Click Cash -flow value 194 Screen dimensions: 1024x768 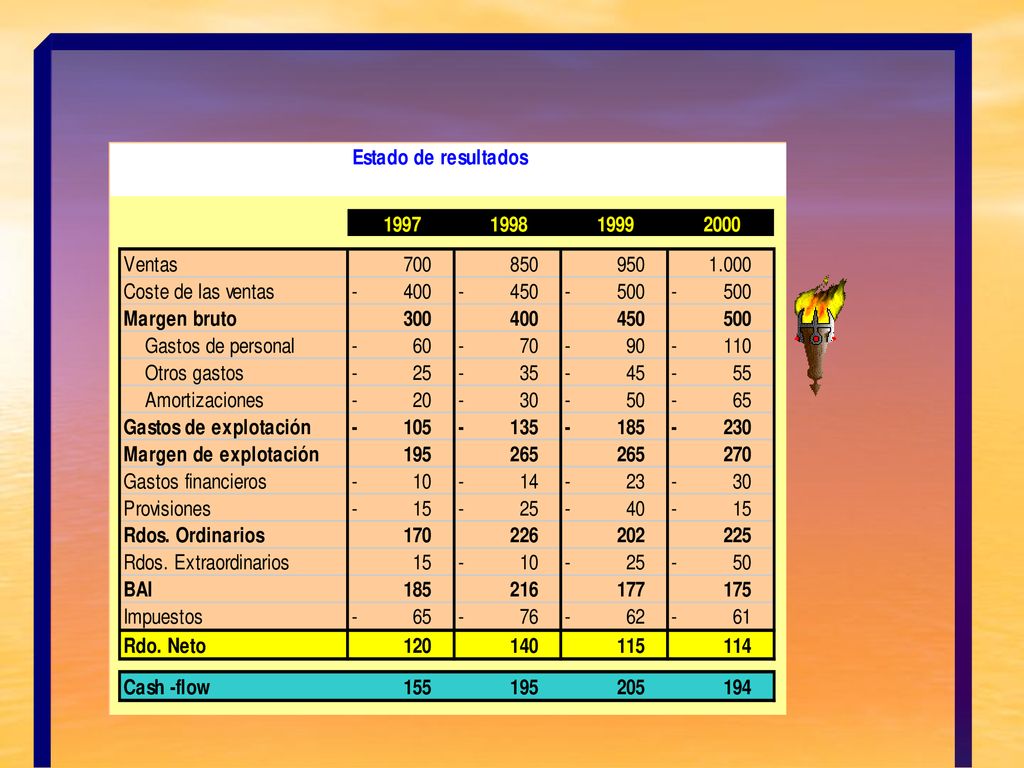pos(737,688)
